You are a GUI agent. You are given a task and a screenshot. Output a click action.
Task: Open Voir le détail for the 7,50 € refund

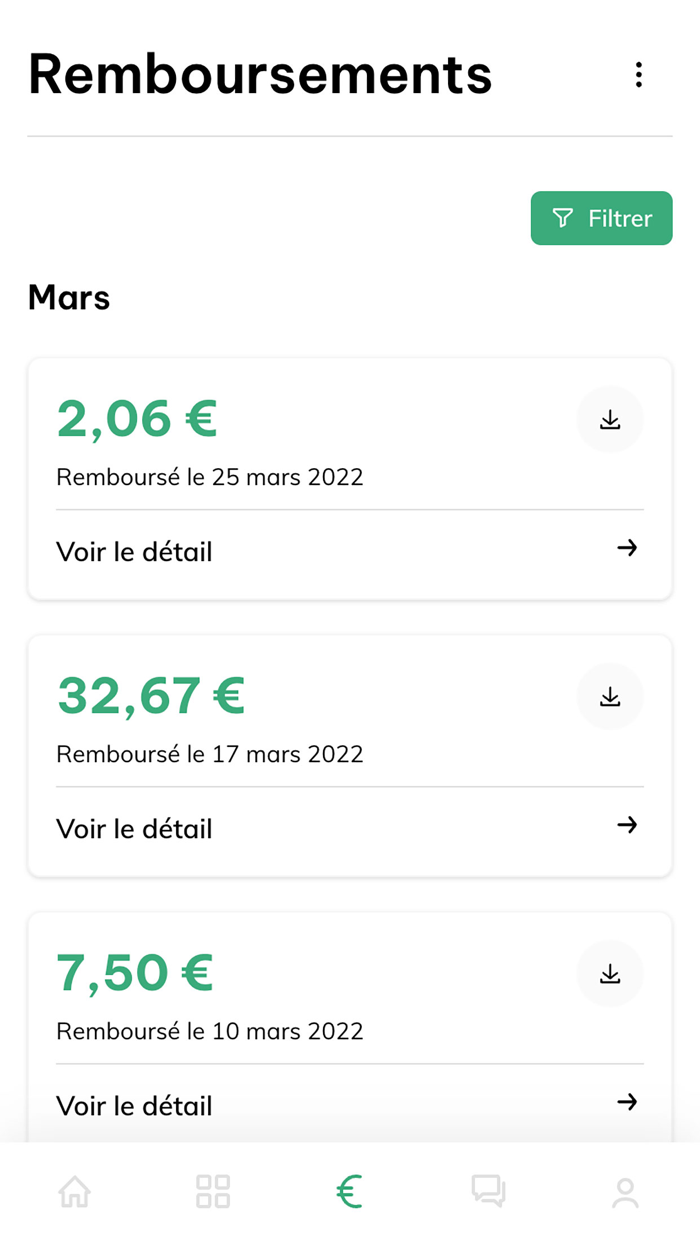click(x=134, y=1105)
